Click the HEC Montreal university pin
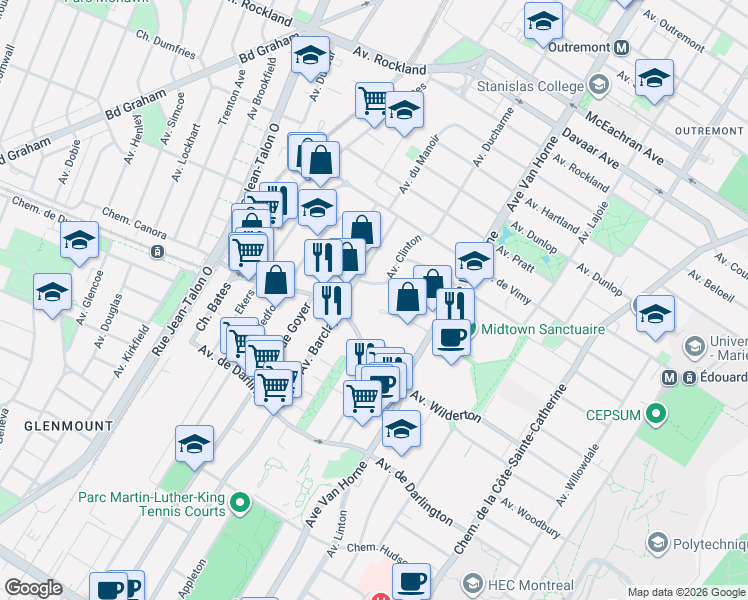The image size is (748, 600). [x=472, y=584]
